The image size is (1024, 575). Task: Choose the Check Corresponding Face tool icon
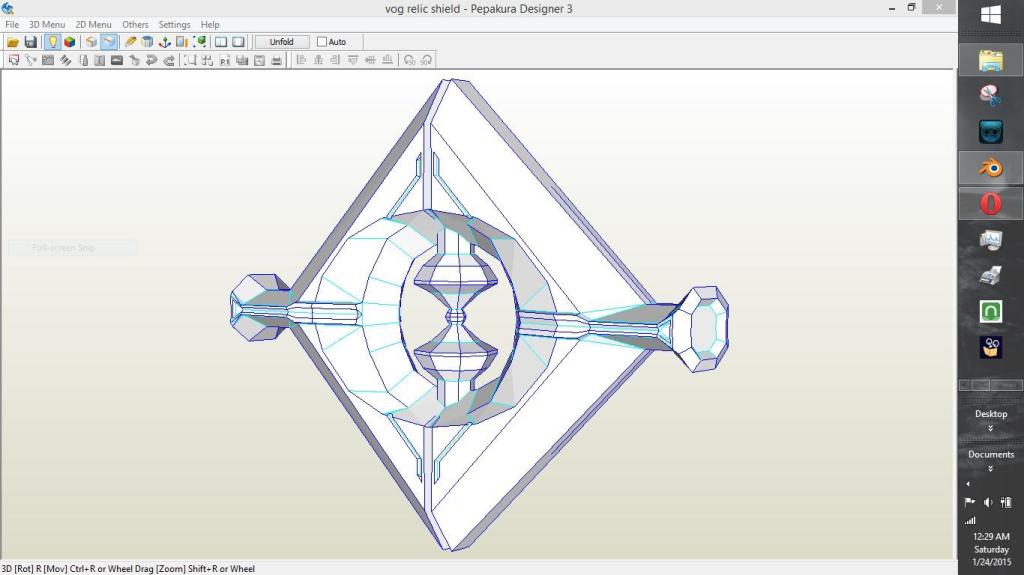135,60
